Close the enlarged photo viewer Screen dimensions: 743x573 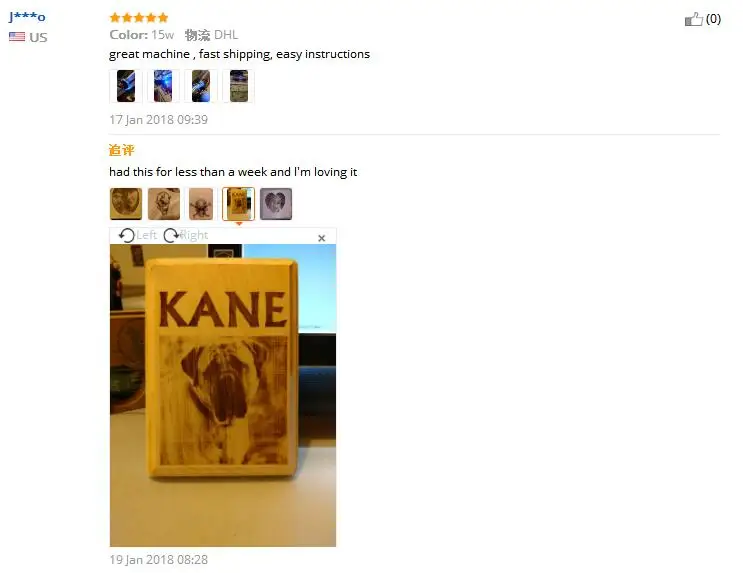321,238
